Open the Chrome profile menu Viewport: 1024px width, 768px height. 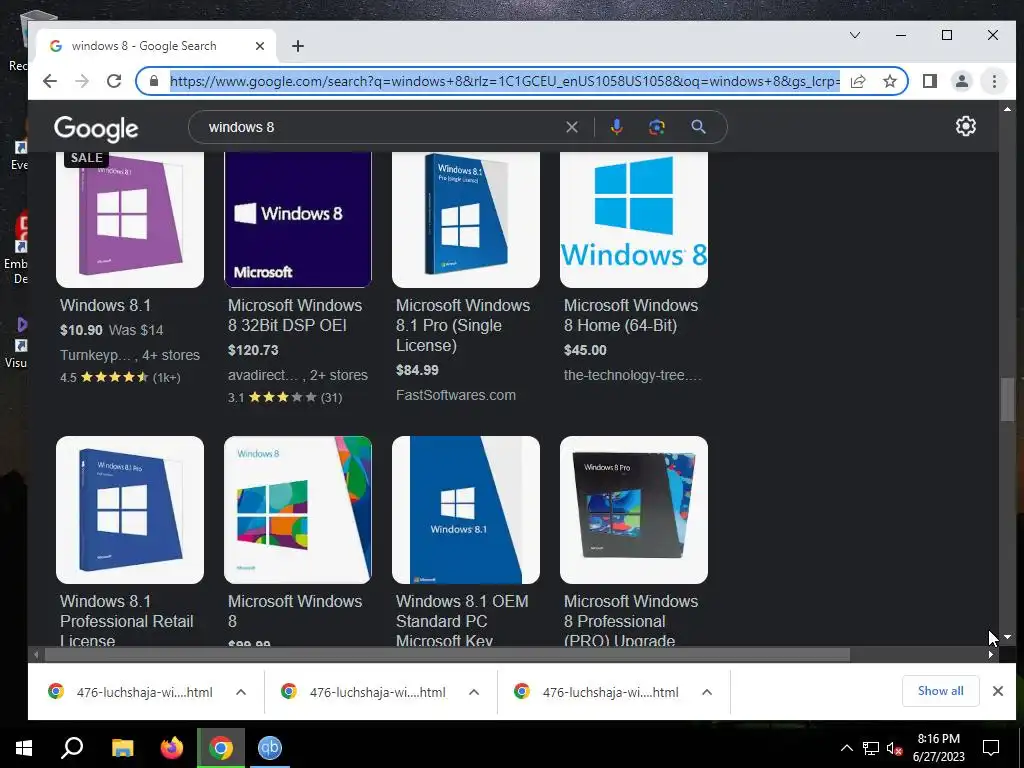pyautogui.click(x=961, y=81)
